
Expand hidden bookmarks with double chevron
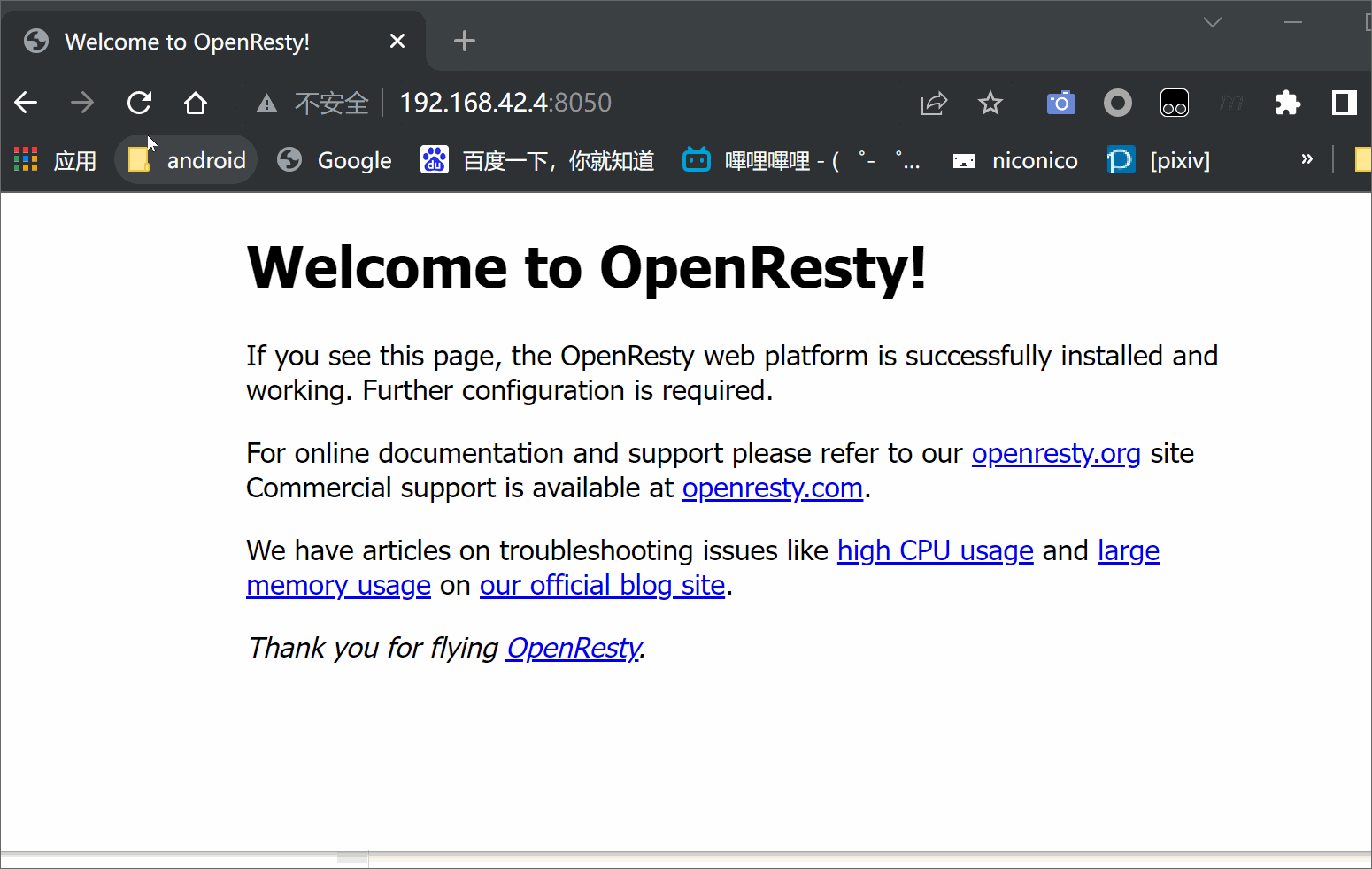click(1307, 159)
